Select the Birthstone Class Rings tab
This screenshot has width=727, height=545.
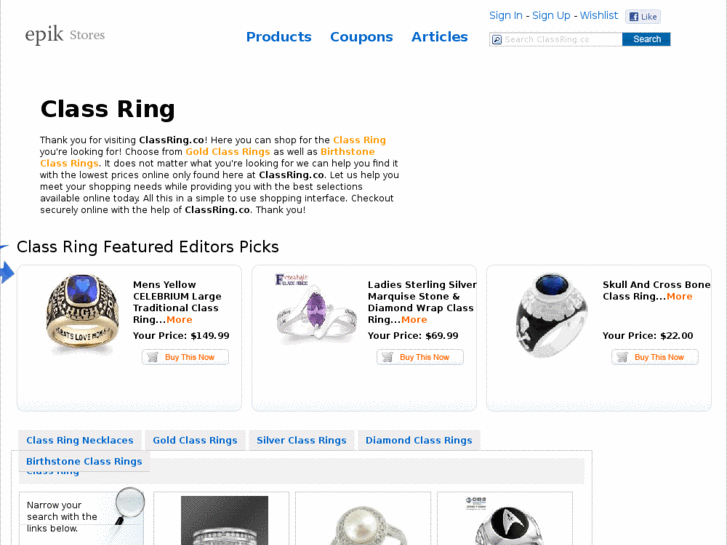click(x=84, y=462)
